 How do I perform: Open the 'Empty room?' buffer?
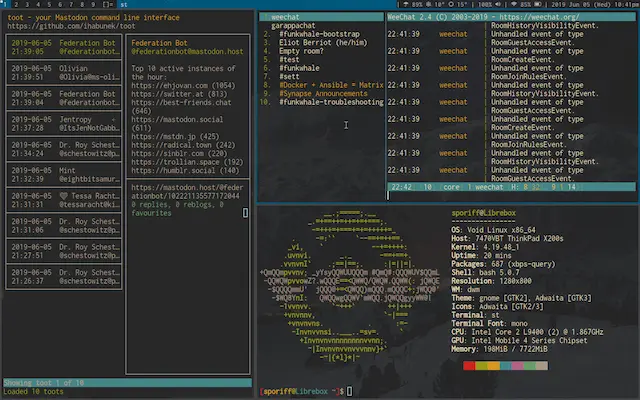pyautogui.click(x=301, y=51)
